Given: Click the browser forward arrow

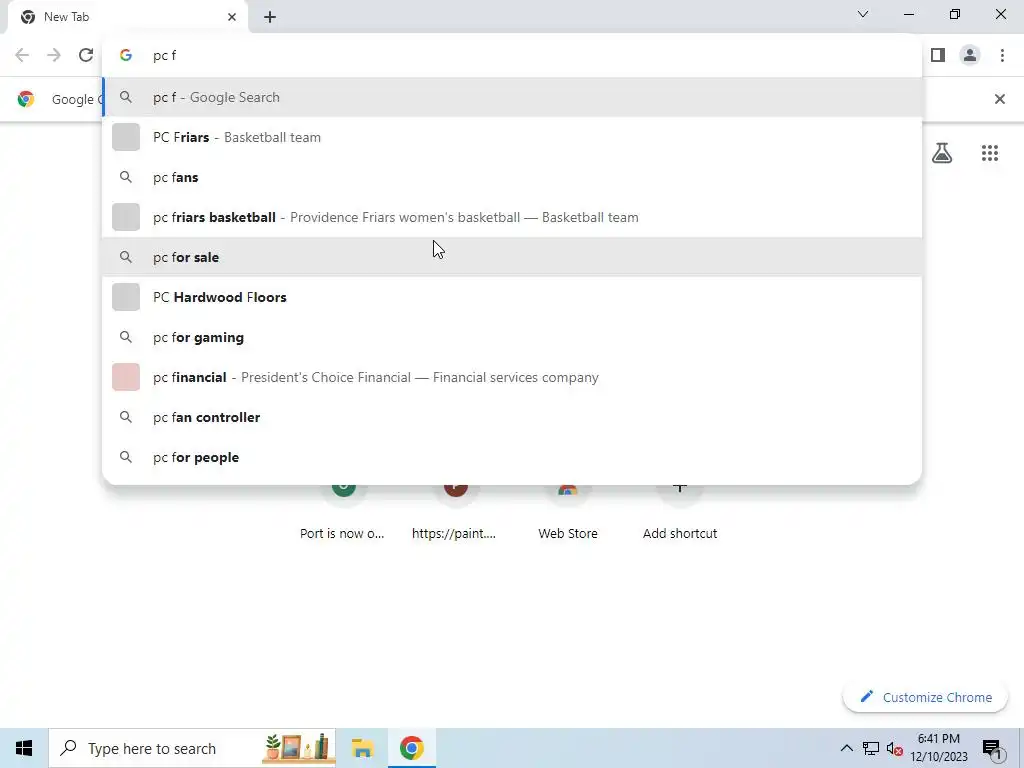Looking at the screenshot, I should click(x=54, y=56).
